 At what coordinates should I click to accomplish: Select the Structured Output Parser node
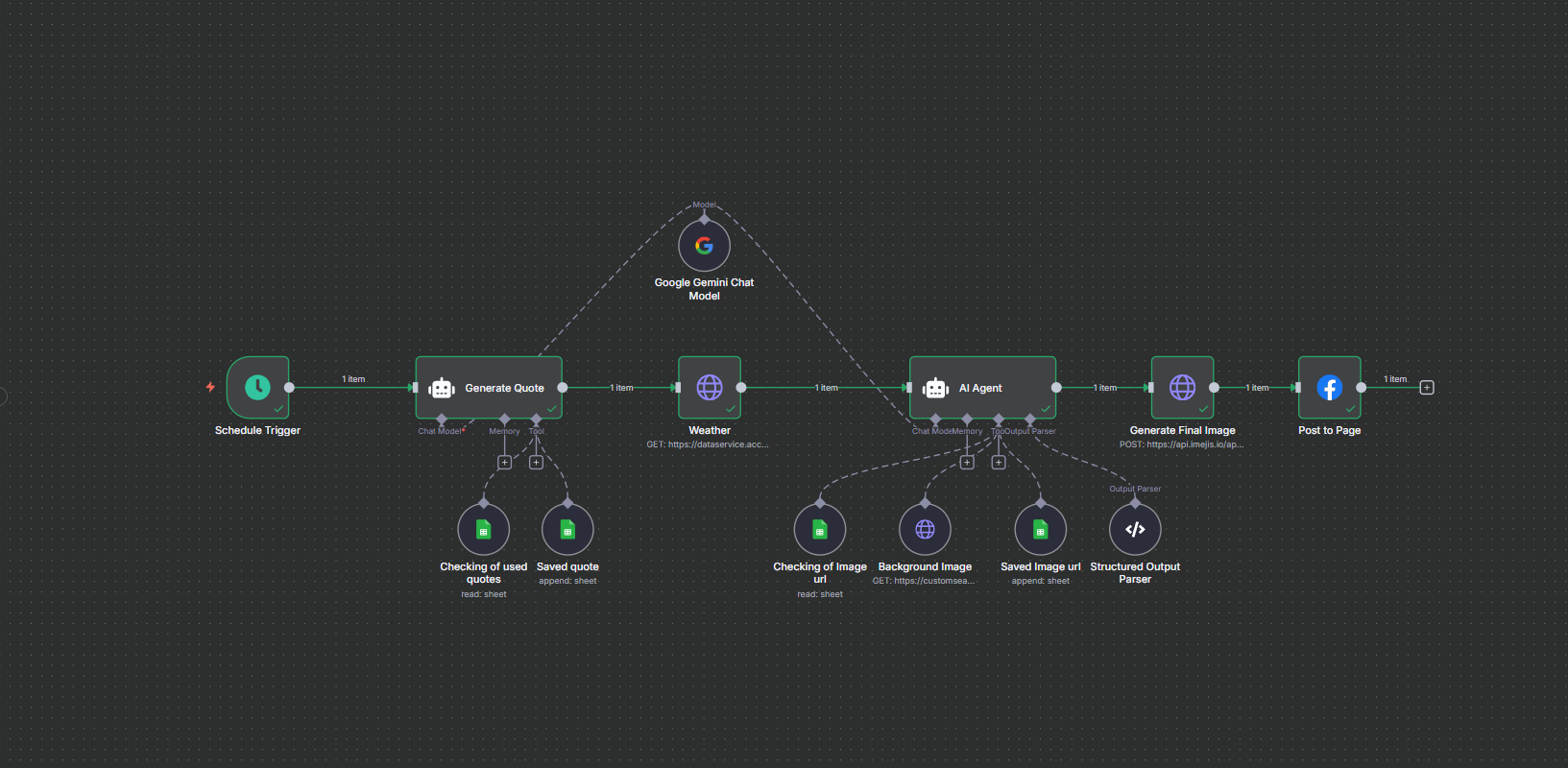(x=1135, y=529)
